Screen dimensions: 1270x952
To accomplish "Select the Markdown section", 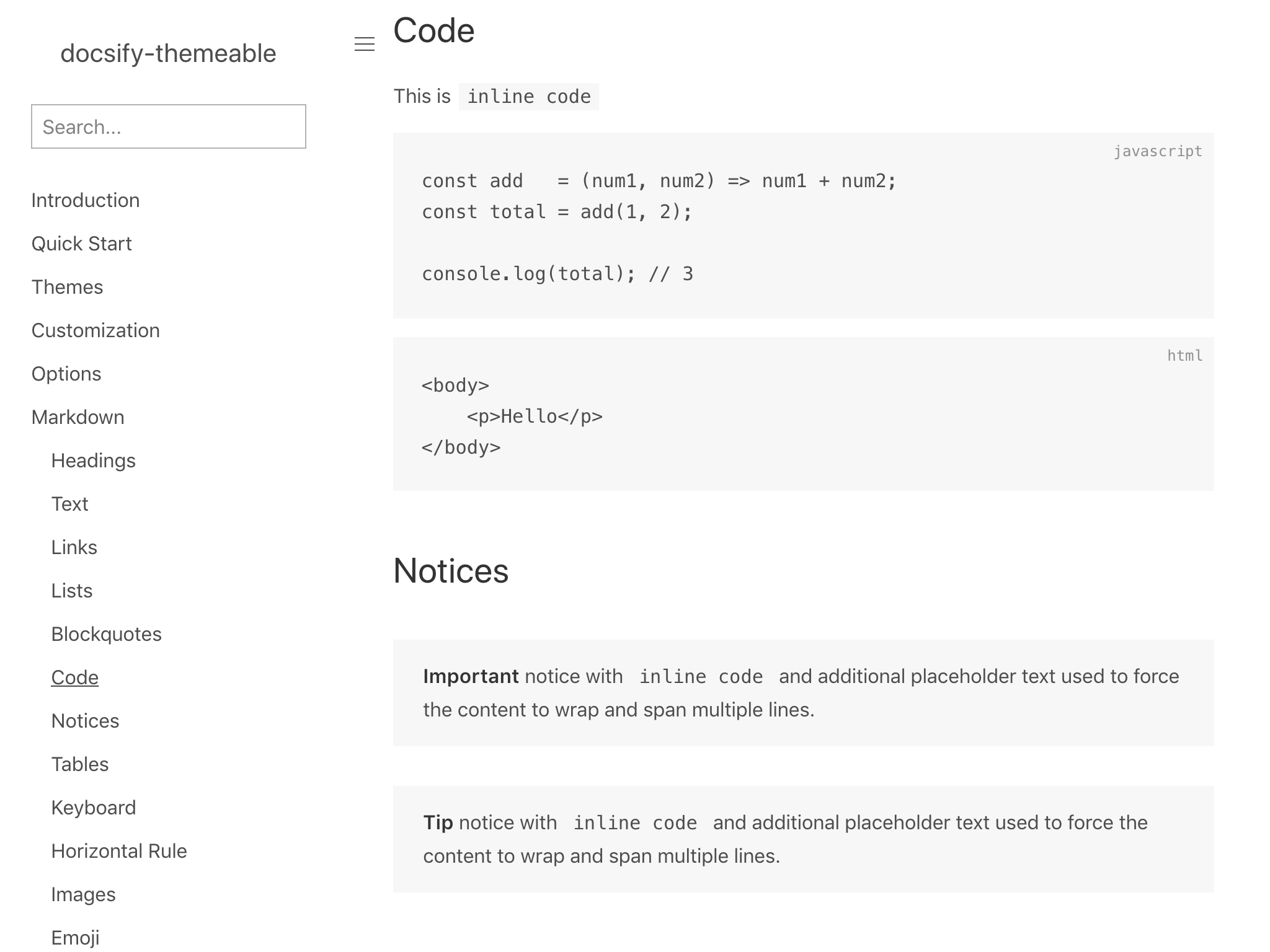I will (78, 416).
